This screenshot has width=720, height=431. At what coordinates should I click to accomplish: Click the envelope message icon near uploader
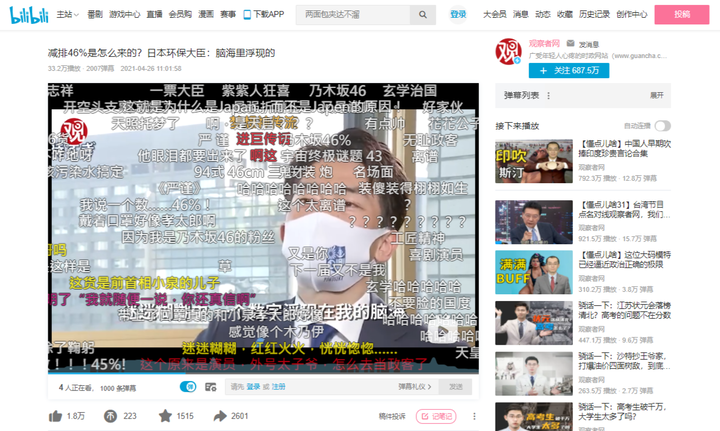tap(570, 43)
